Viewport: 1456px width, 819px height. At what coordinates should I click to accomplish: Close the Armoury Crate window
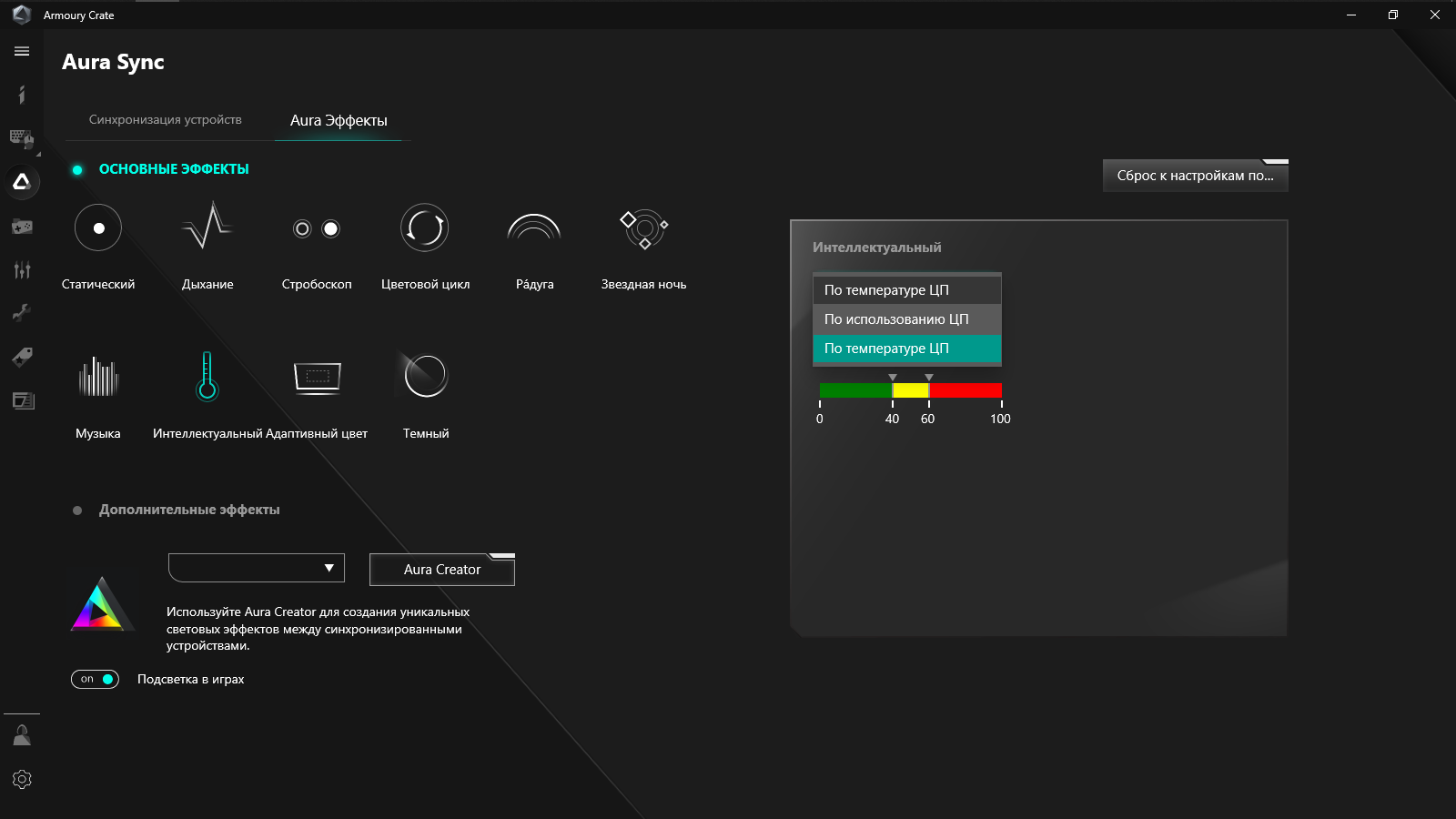click(1435, 15)
